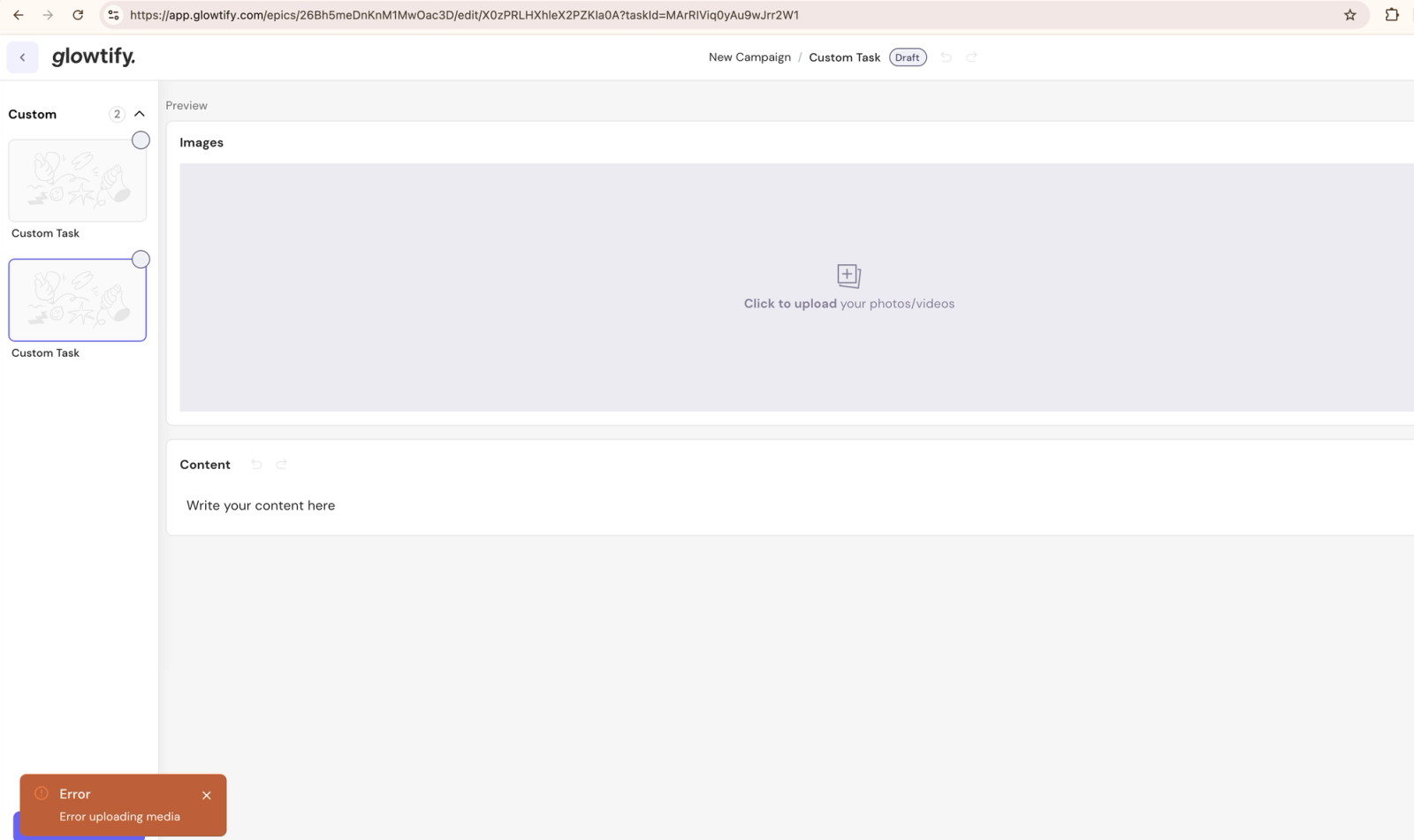Open site information icon in address bar
This screenshot has width=1414, height=840.
[x=113, y=15]
